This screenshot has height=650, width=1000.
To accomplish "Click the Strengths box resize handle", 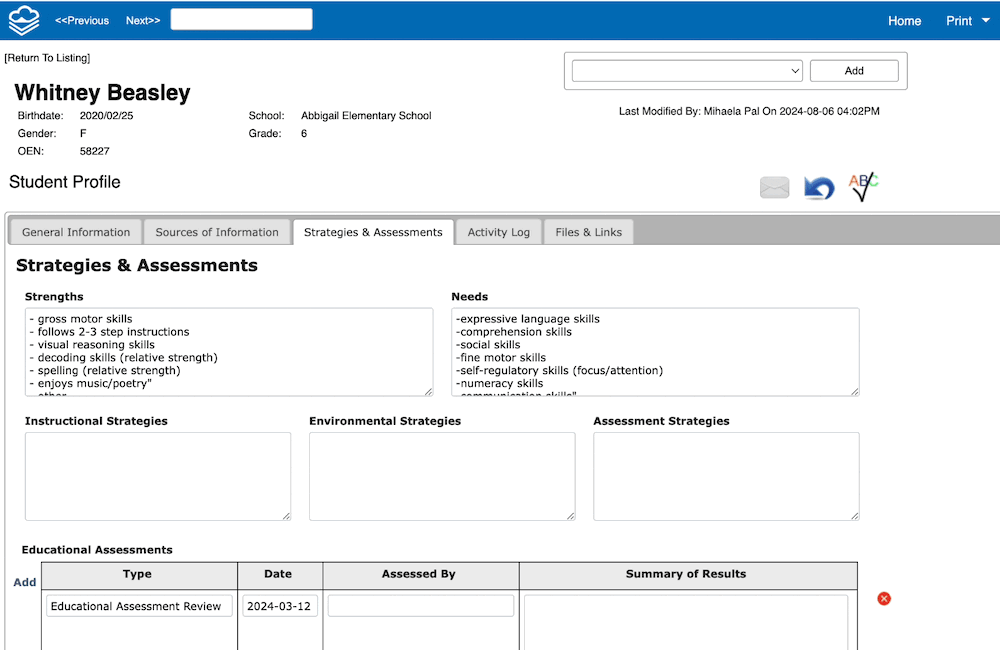I will click(x=429, y=392).
